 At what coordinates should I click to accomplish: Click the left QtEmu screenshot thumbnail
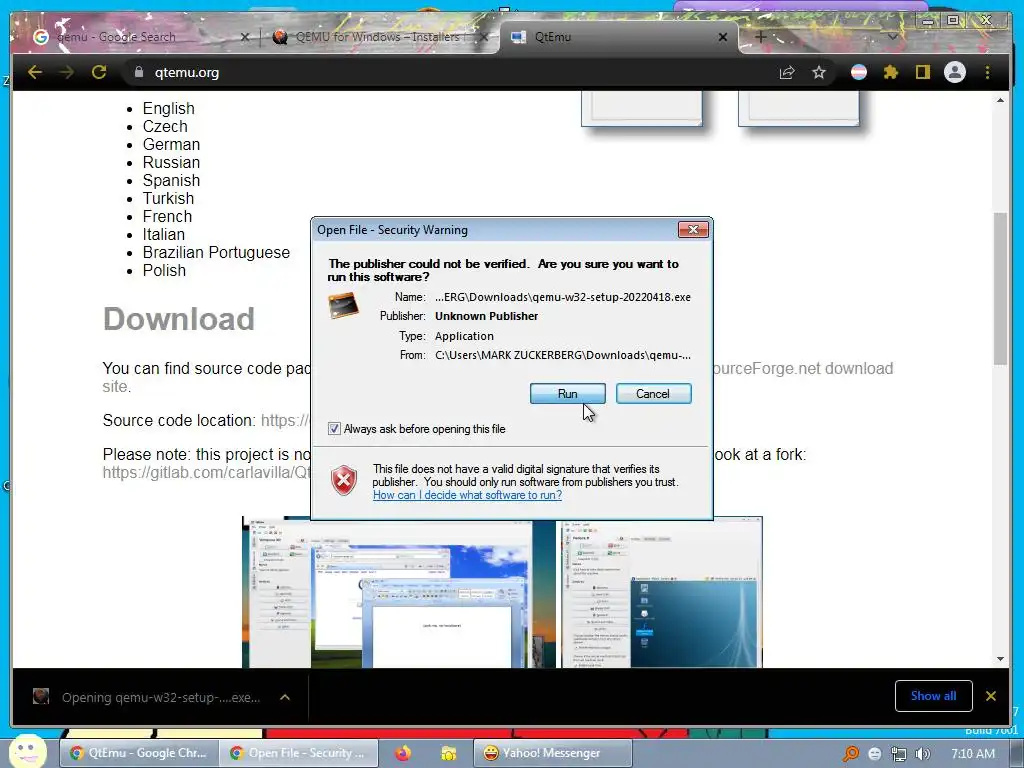(x=387, y=592)
